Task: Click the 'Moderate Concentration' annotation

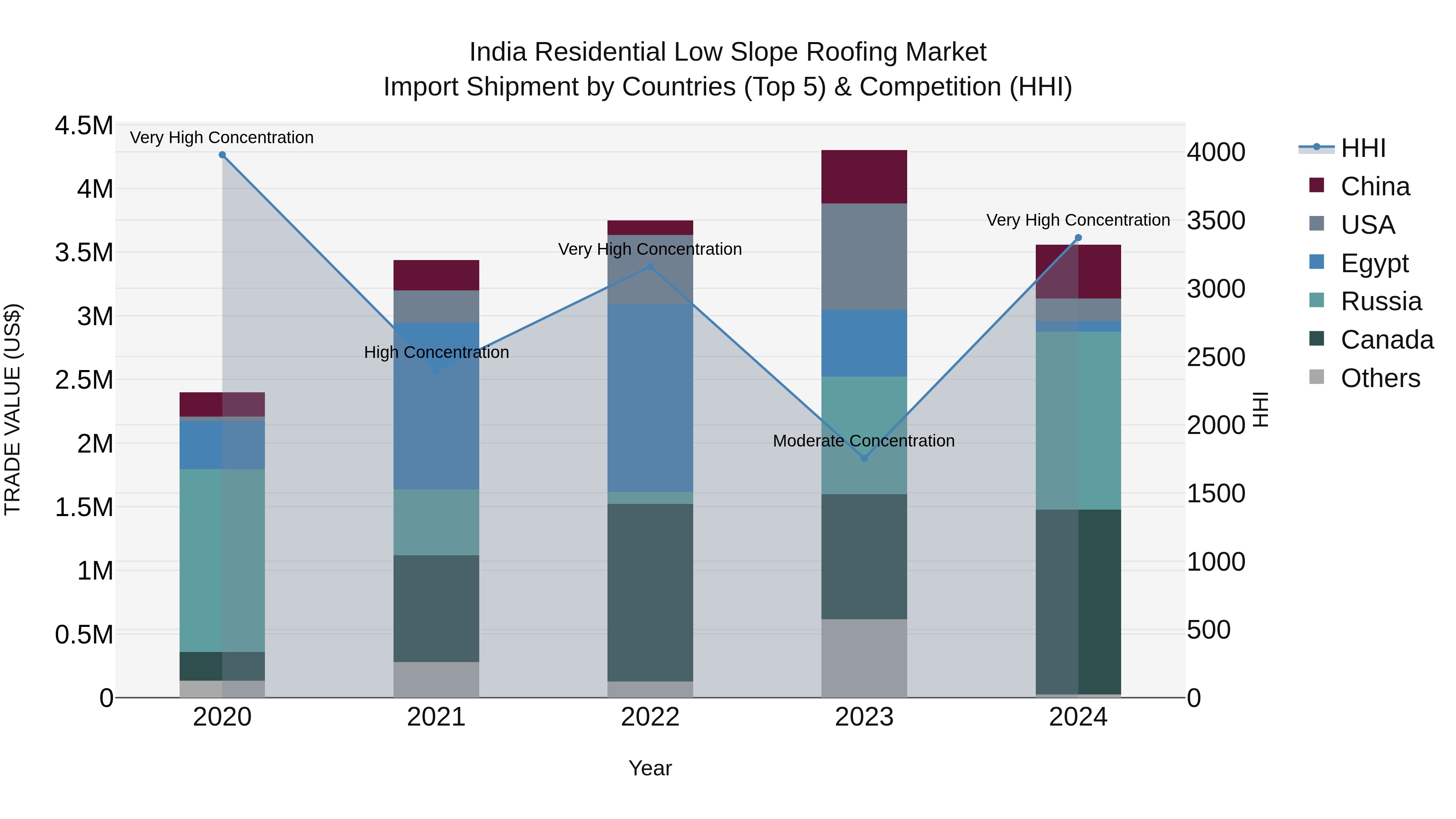Action: (863, 441)
